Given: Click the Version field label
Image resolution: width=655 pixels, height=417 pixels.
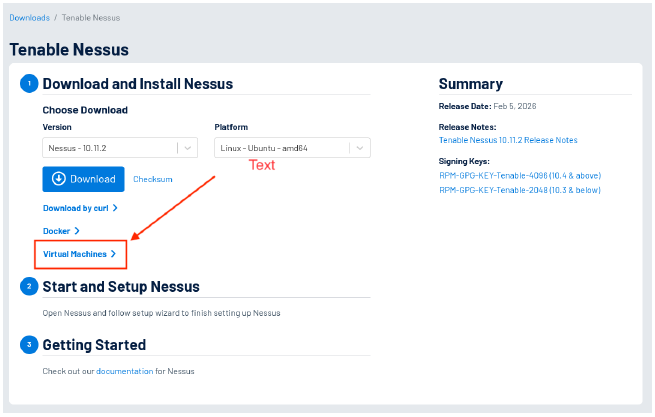Looking at the screenshot, I should click(x=57, y=127).
